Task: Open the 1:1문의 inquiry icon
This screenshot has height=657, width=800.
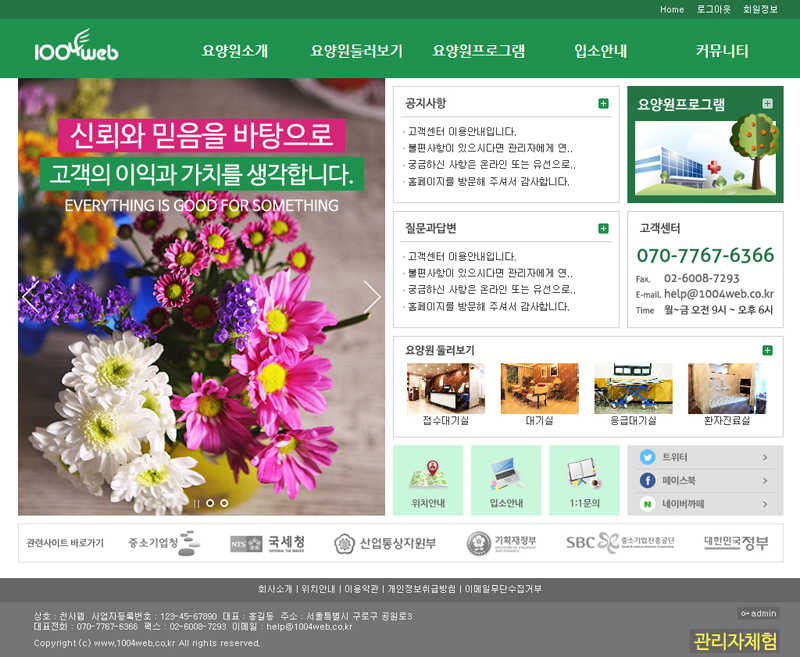Action: (x=584, y=472)
